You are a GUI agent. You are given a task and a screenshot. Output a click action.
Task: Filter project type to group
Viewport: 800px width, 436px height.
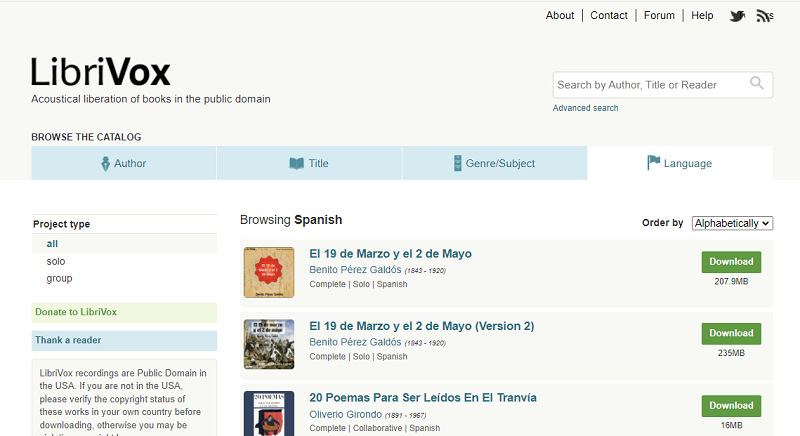click(59, 278)
